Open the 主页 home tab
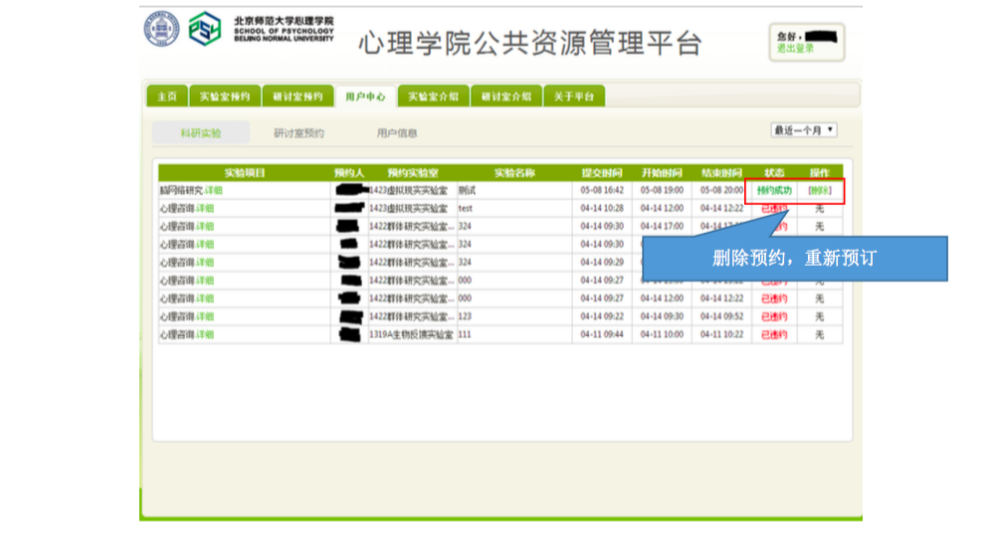 [x=167, y=96]
